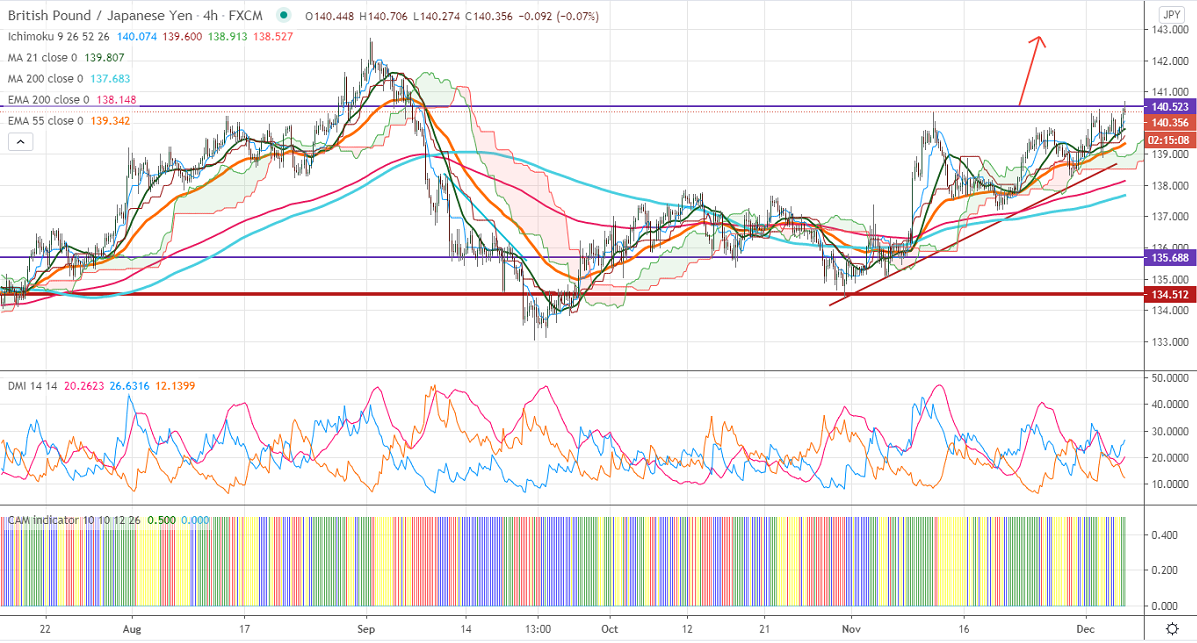1197x643 pixels.
Task: Click the EMA 200 value 138.148
Action: tap(117, 100)
